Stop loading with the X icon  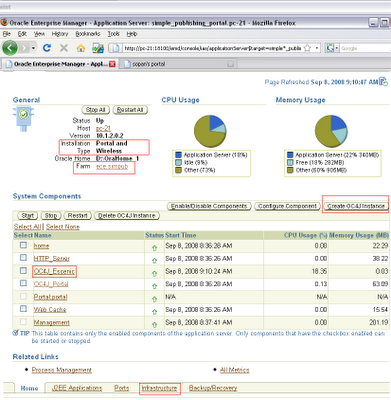coord(64,48)
